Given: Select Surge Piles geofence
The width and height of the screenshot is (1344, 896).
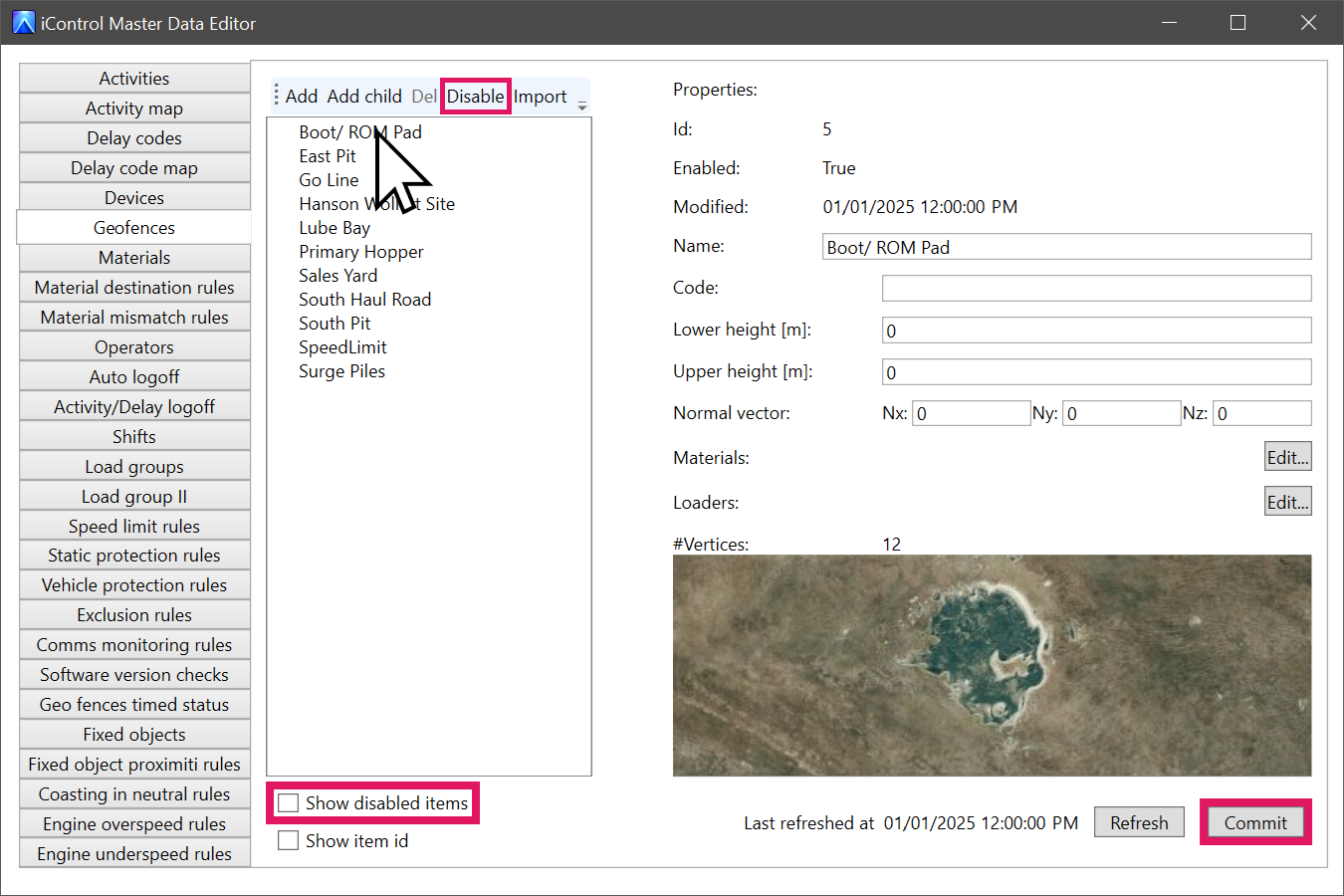Looking at the screenshot, I should pos(341,371).
